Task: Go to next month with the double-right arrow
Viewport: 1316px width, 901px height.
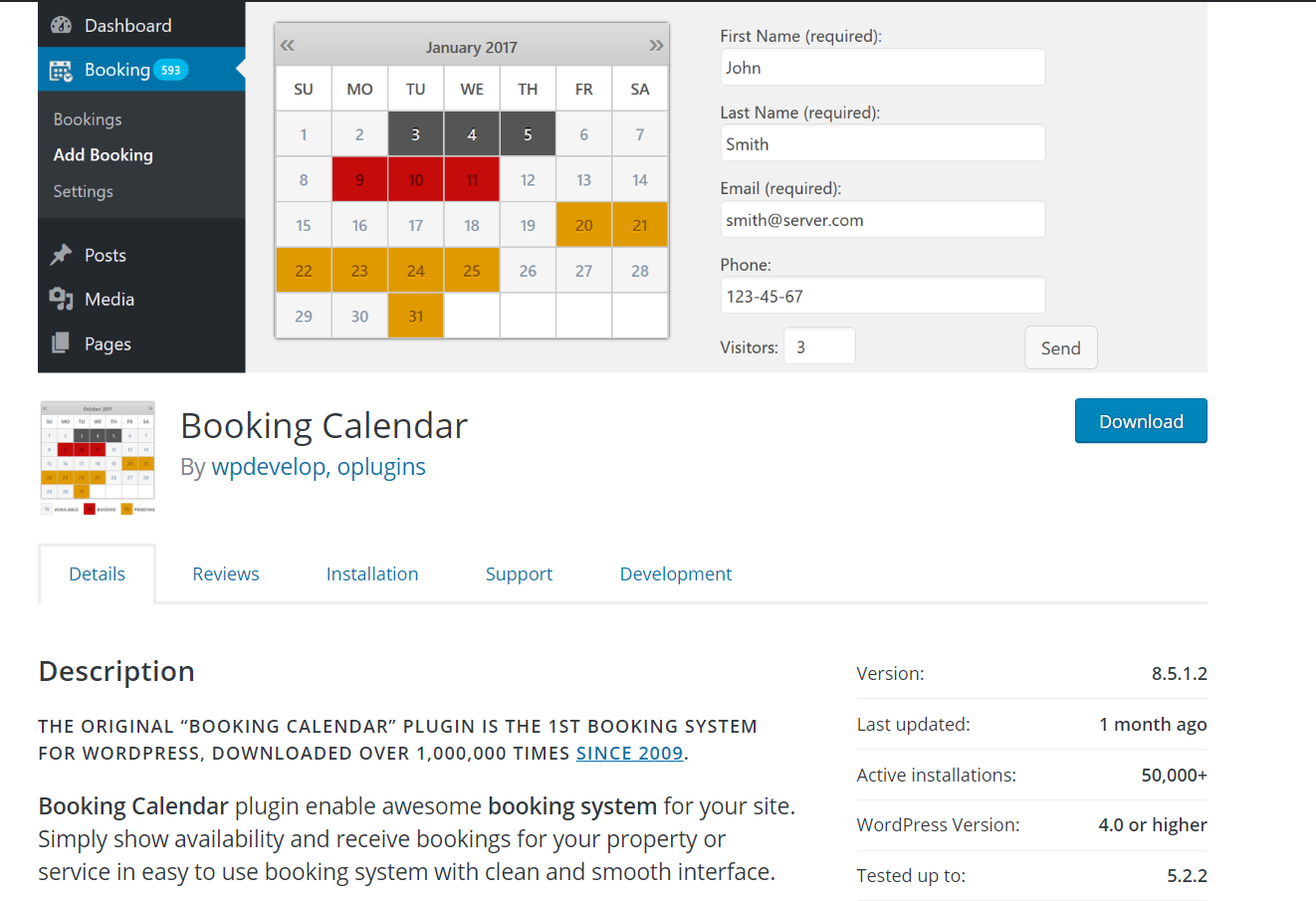Action: pyautogui.click(x=656, y=45)
